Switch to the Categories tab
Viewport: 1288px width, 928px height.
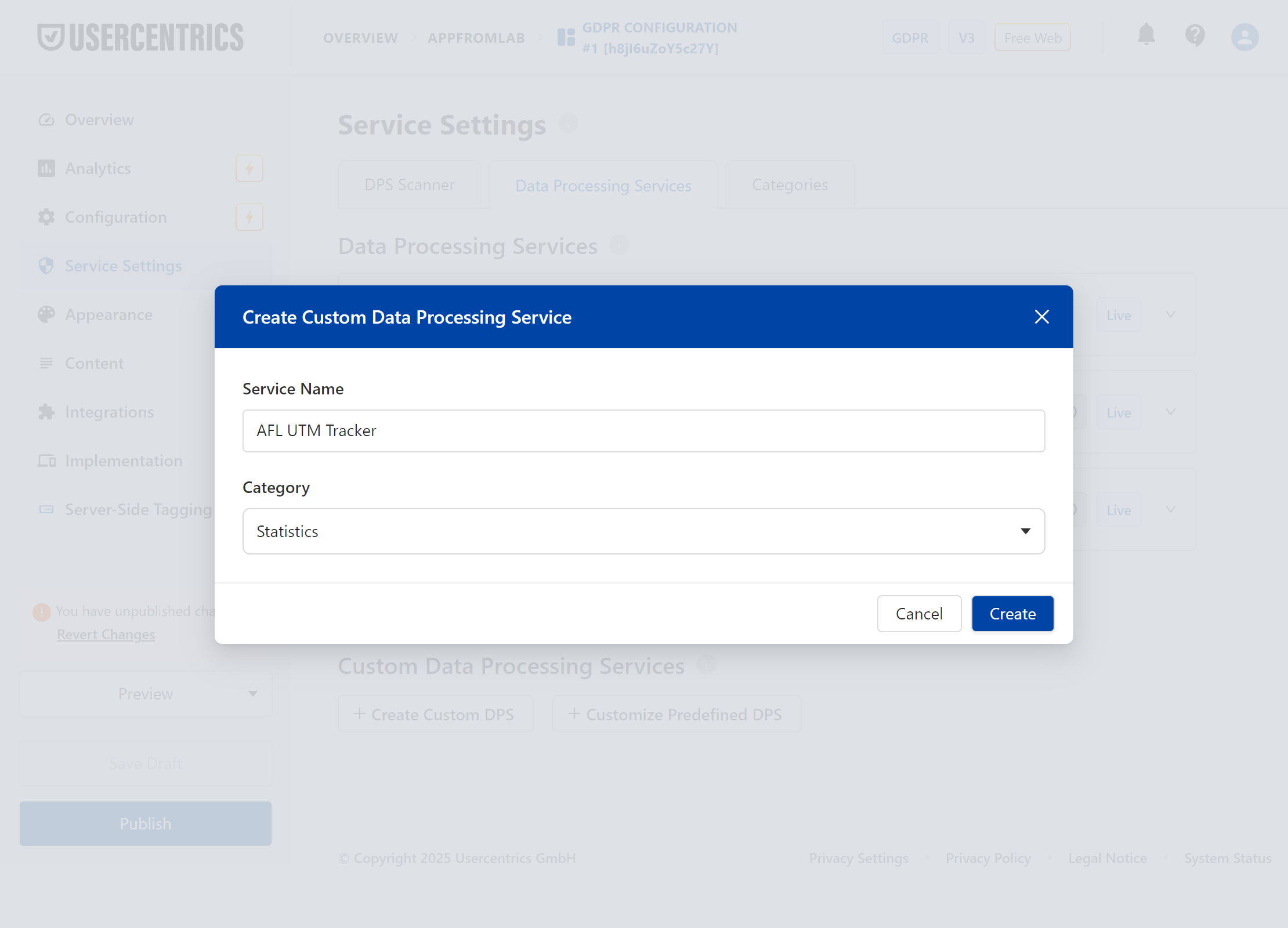[x=790, y=184]
